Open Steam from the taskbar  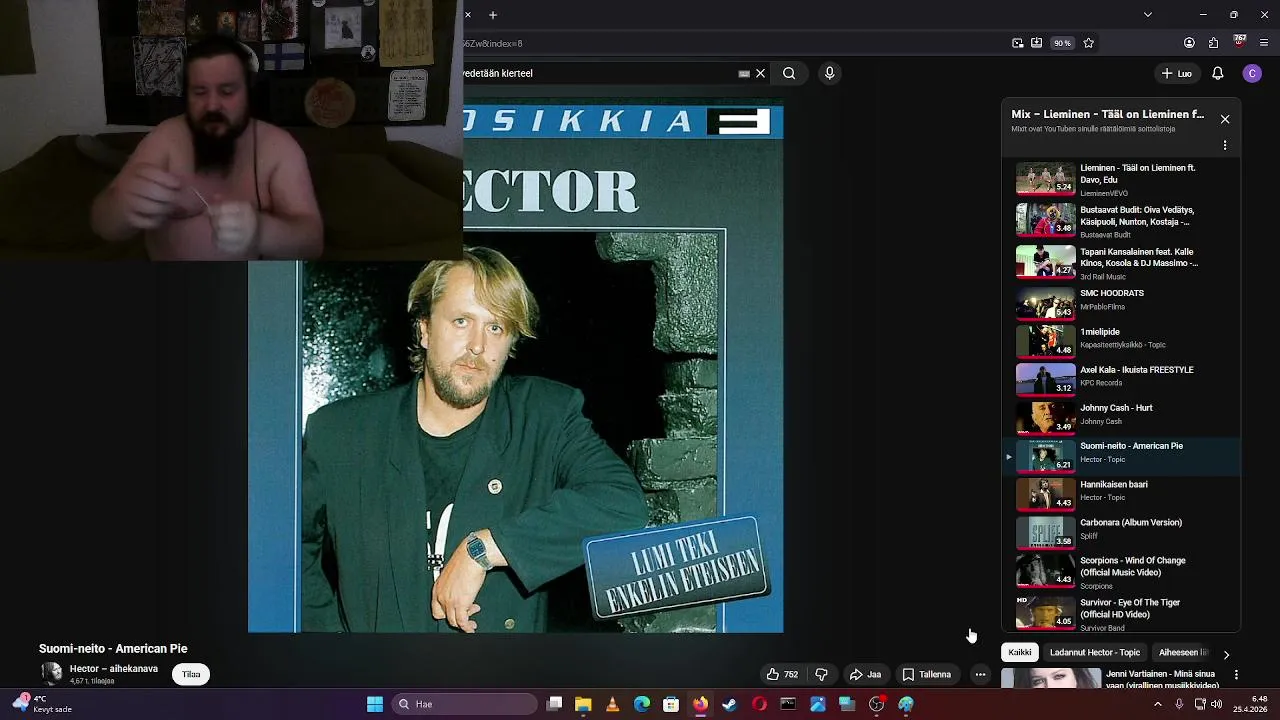coord(730,704)
